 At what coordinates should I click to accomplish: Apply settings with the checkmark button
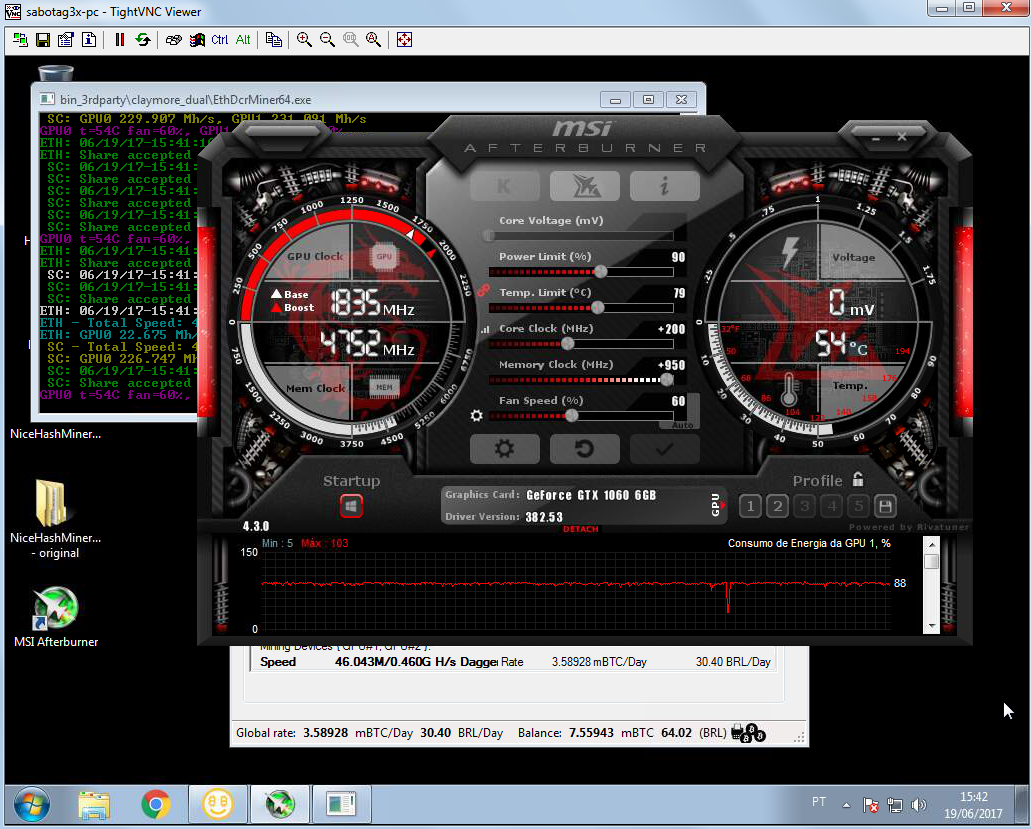[665, 449]
